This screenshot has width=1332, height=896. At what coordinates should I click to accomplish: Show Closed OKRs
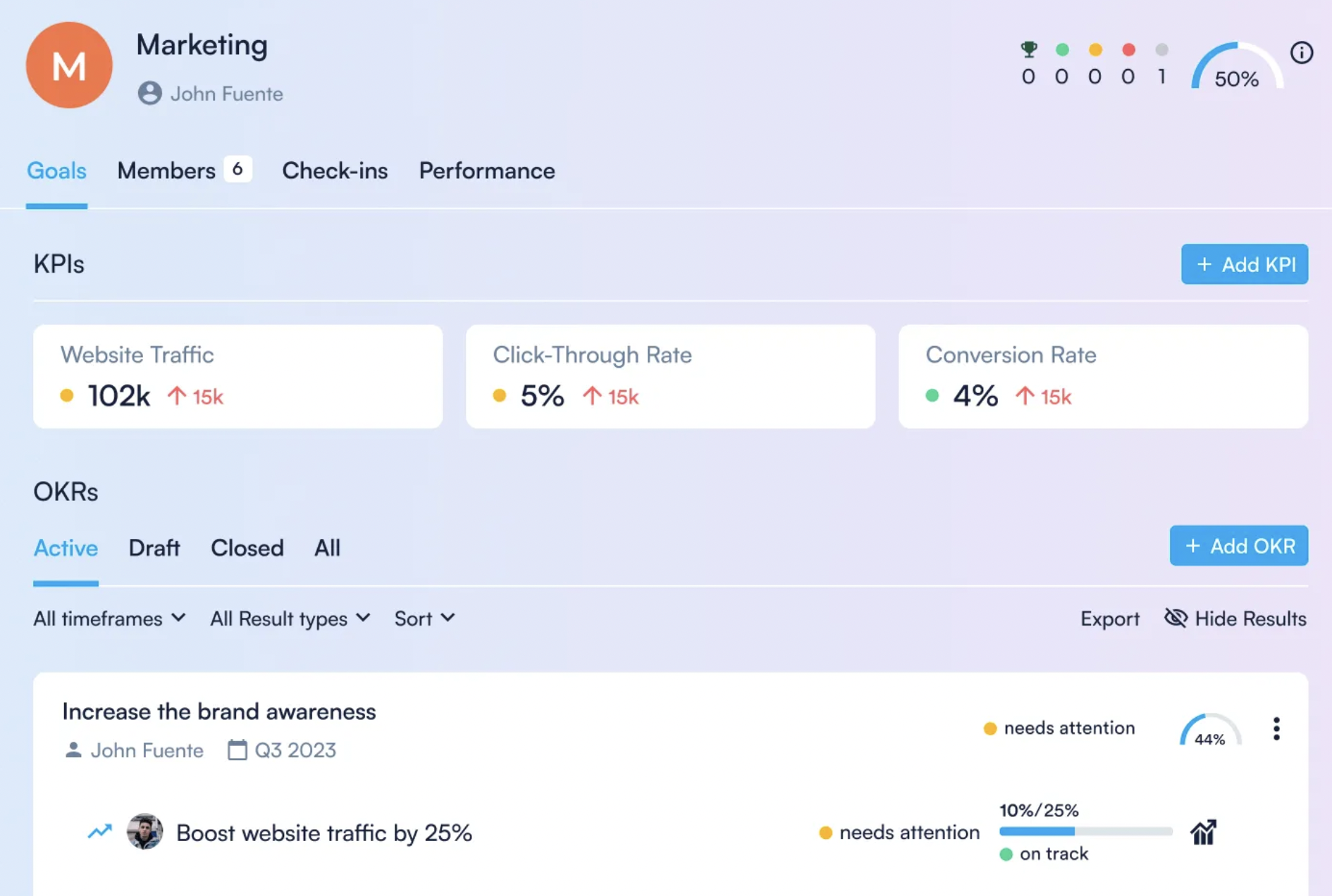tap(247, 548)
